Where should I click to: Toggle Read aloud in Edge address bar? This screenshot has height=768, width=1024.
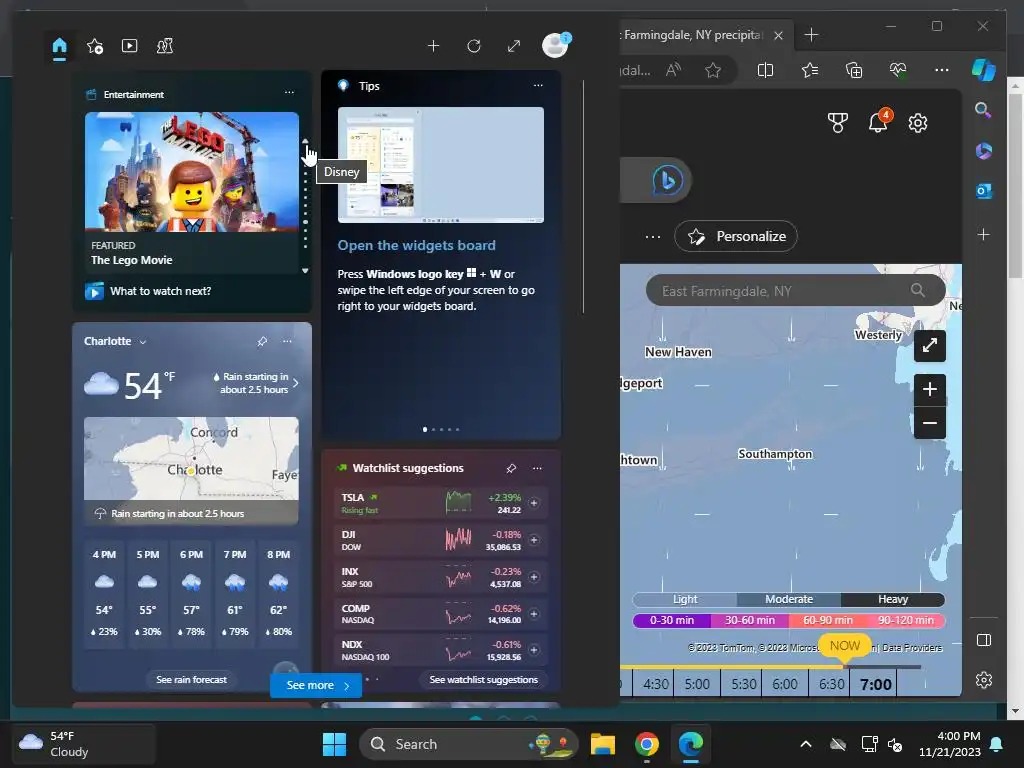(x=673, y=70)
